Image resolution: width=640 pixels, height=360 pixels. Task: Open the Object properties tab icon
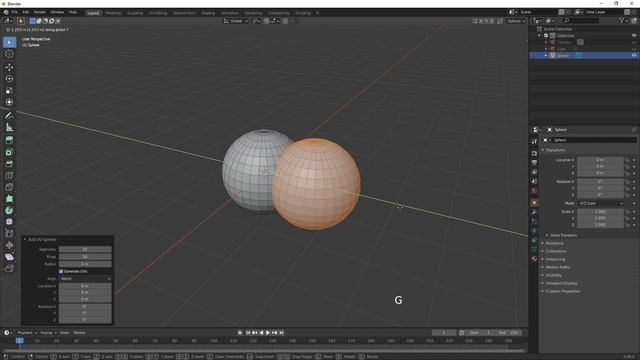tap(534, 202)
